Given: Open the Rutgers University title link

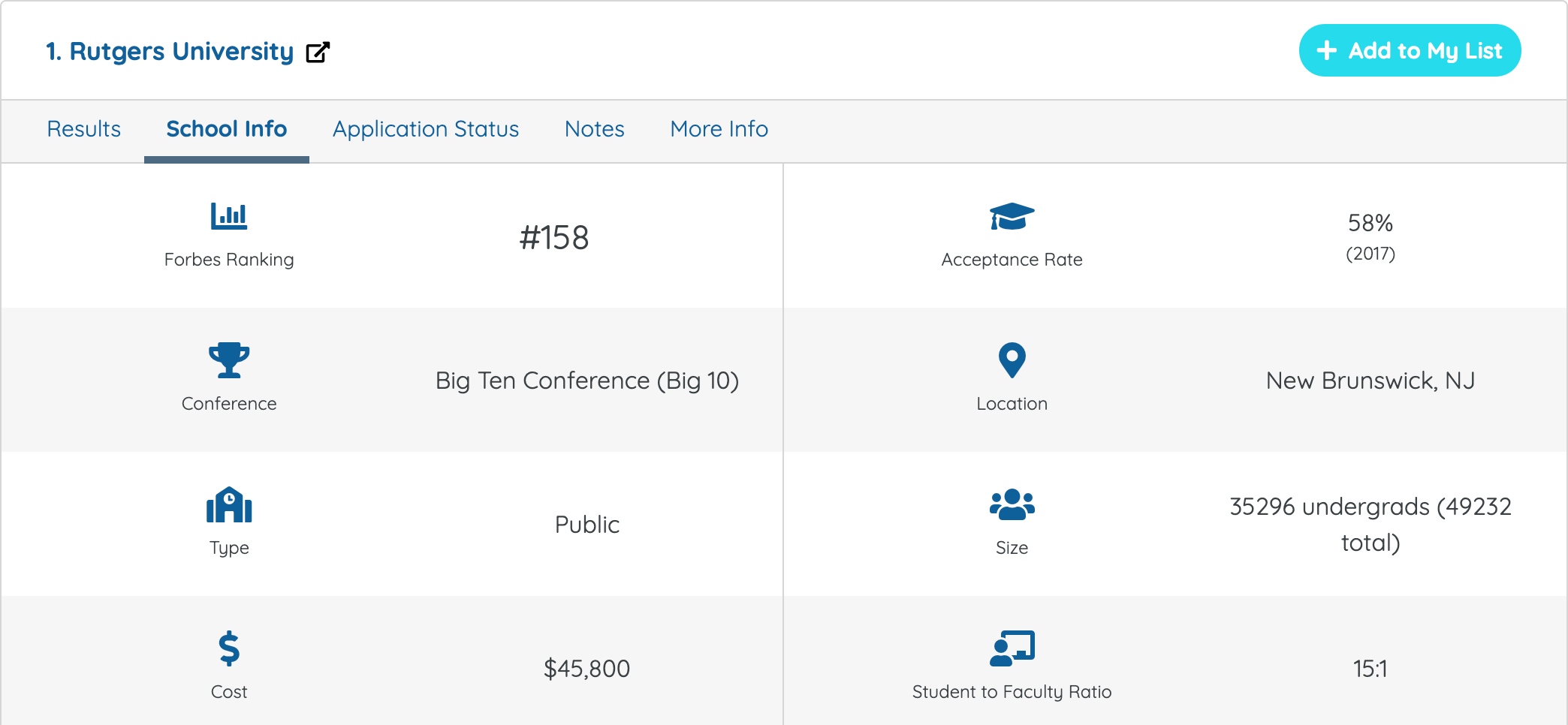Looking at the screenshot, I should (x=170, y=52).
